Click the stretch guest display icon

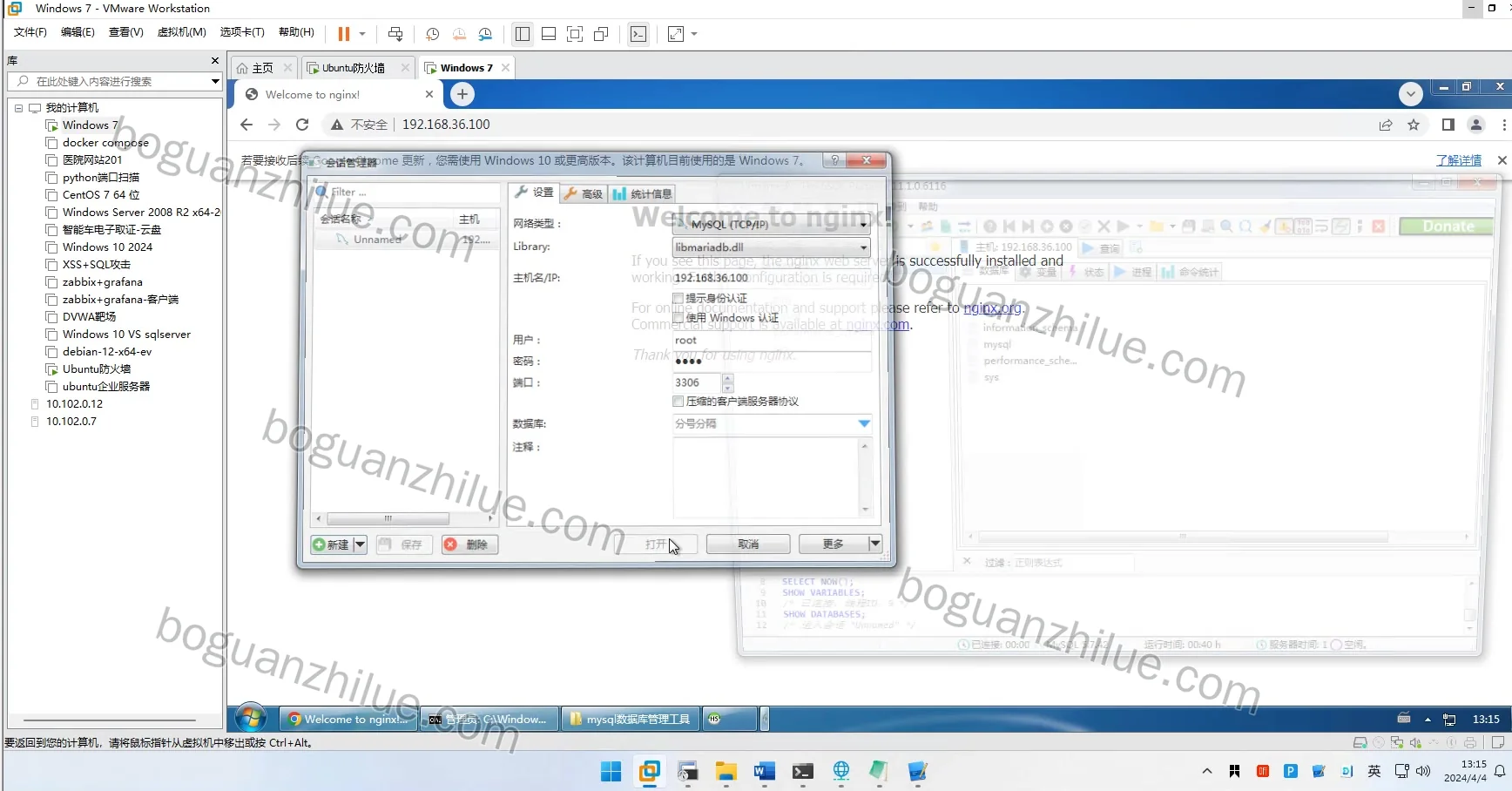pos(676,34)
